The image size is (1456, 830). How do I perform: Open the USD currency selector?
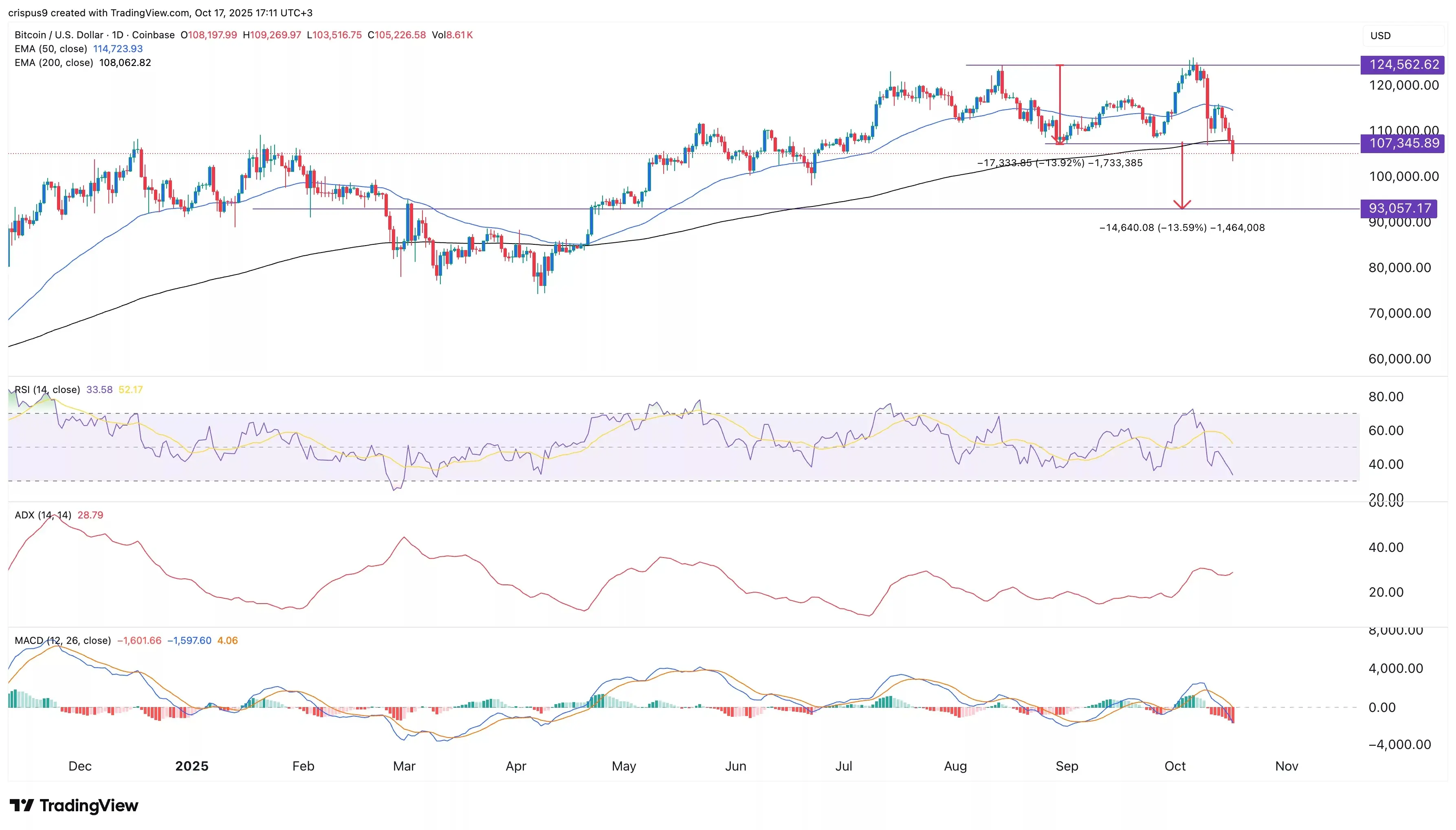(1380, 35)
